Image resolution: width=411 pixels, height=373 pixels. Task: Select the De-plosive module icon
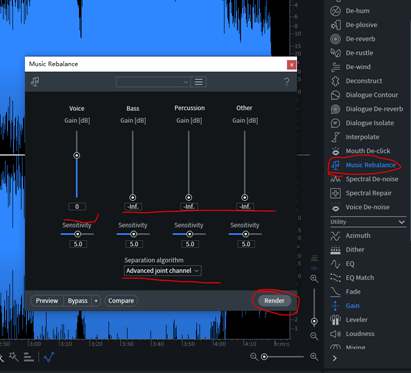[335, 25]
